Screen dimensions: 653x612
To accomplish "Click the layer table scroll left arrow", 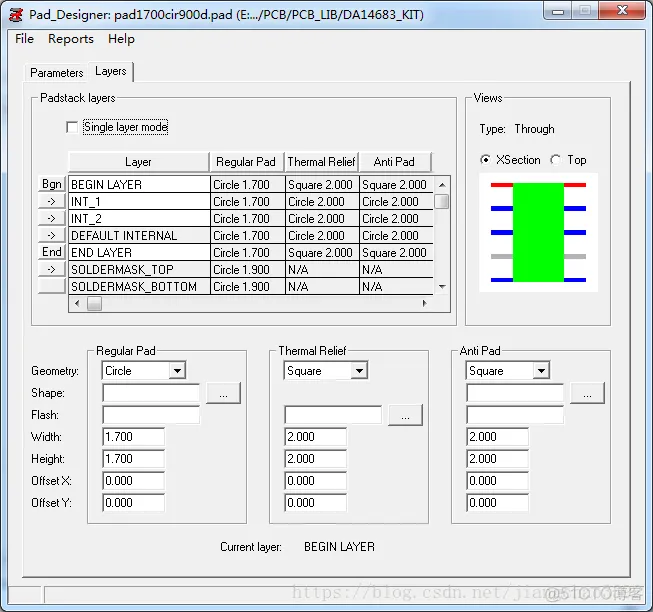I will (77, 303).
